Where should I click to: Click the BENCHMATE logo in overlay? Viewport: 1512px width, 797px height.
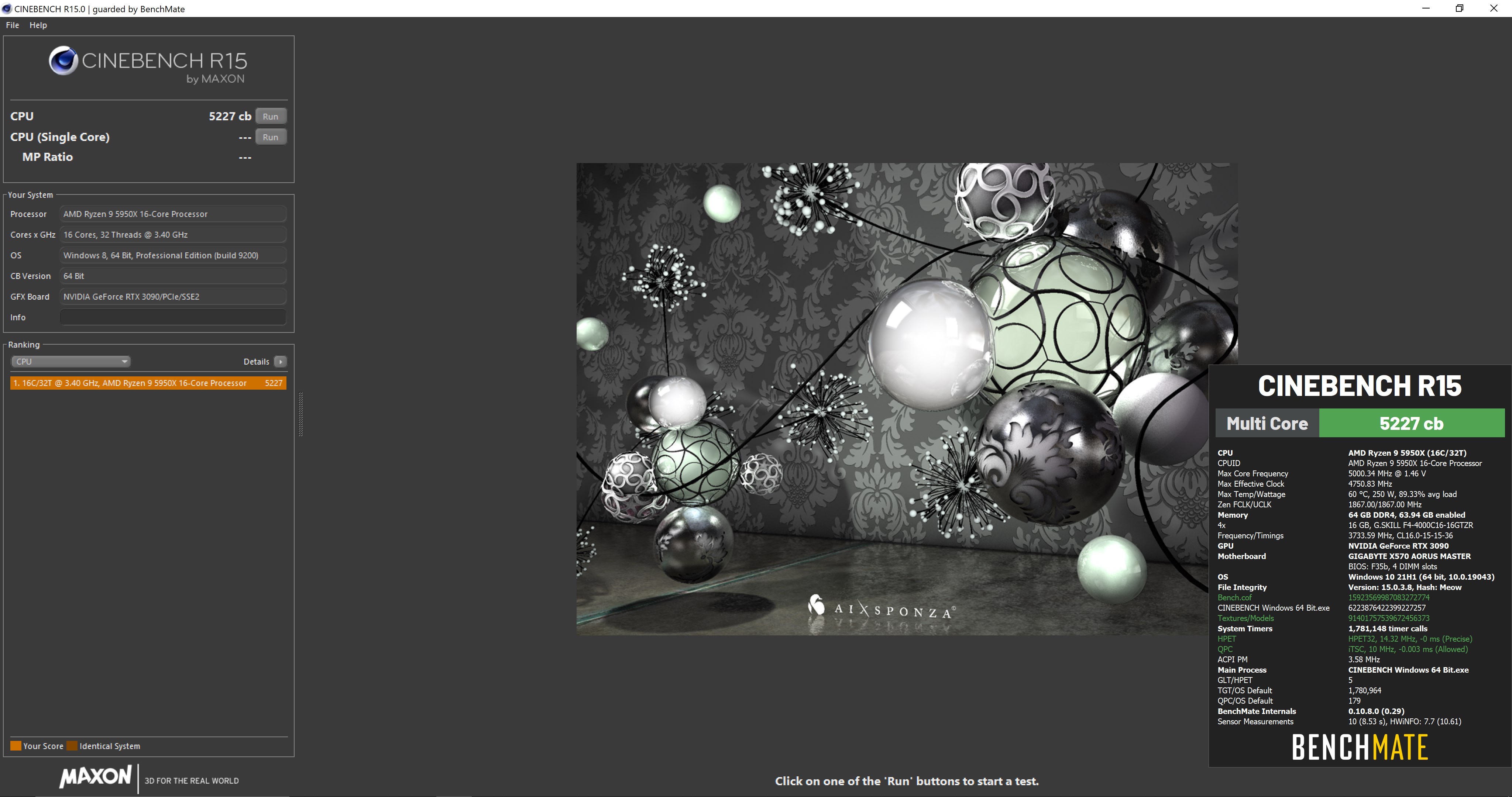click(1360, 747)
